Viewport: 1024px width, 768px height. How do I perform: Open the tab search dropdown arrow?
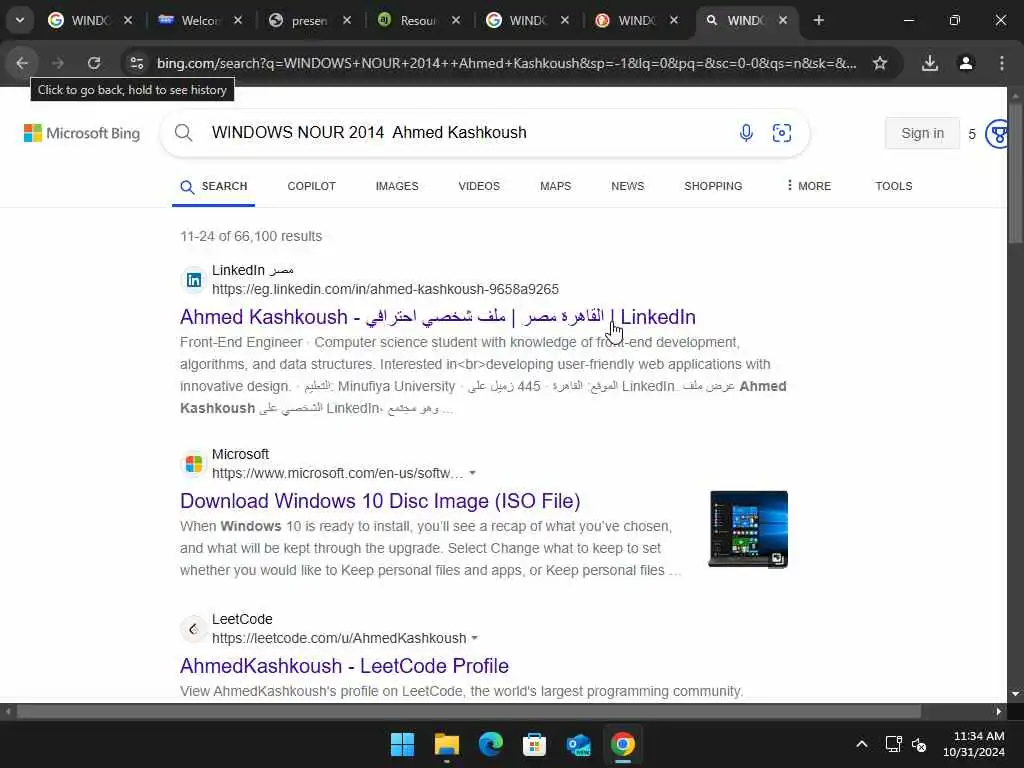pos(20,20)
